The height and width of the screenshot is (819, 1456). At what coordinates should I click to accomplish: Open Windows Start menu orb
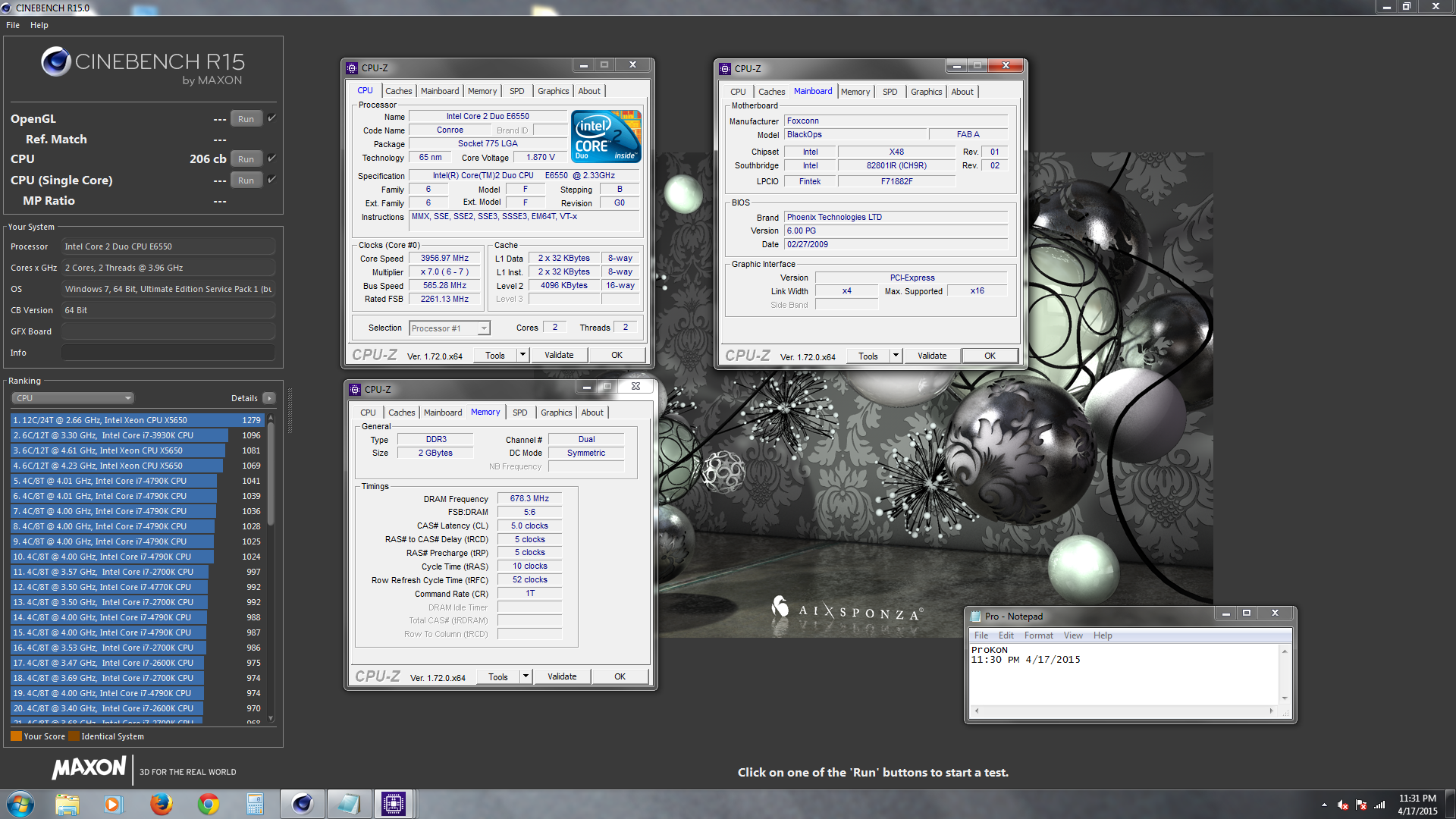[x=20, y=804]
